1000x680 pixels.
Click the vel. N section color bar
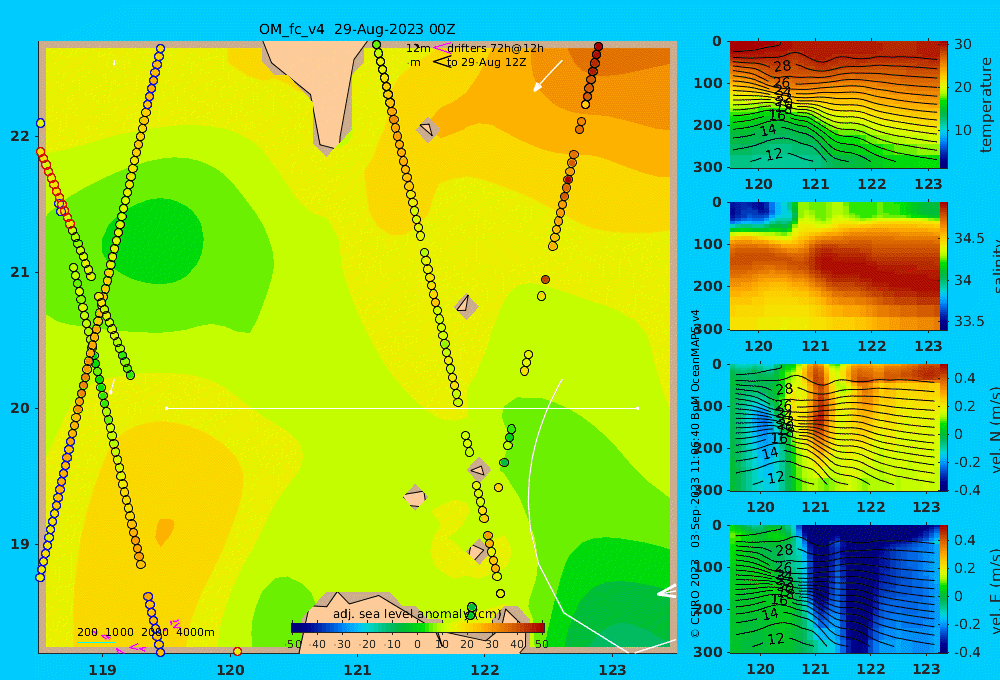point(944,427)
